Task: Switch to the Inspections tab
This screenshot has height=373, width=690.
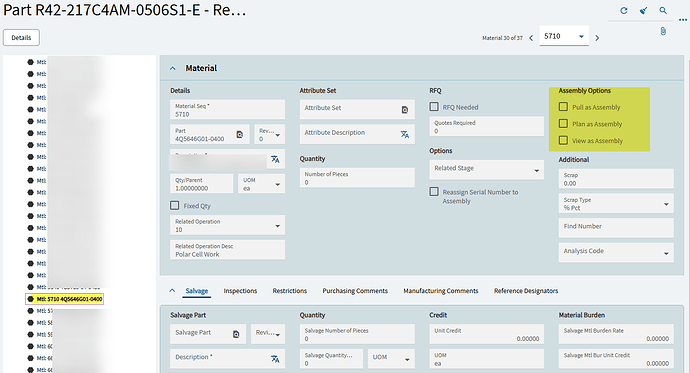Action: (240, 291)
